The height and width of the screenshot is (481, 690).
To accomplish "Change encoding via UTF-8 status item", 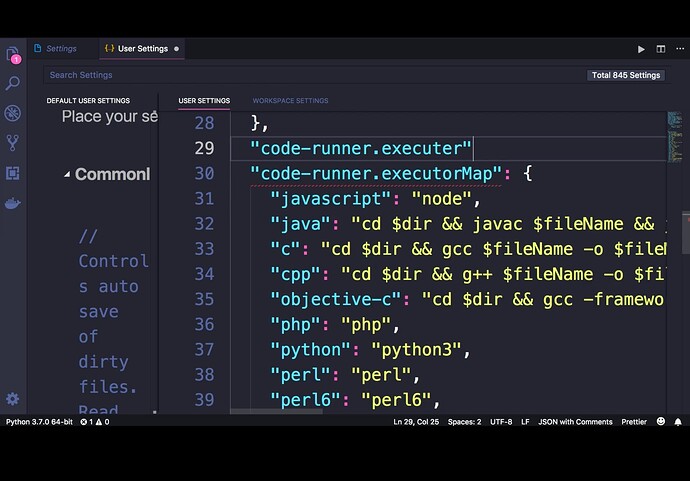I will click(x=501, y=422).
